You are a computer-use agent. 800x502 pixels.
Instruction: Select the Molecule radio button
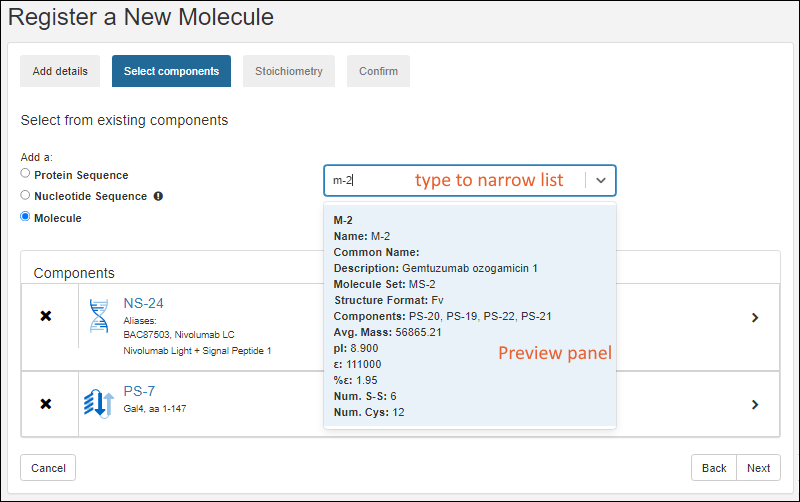pos(26,217)
